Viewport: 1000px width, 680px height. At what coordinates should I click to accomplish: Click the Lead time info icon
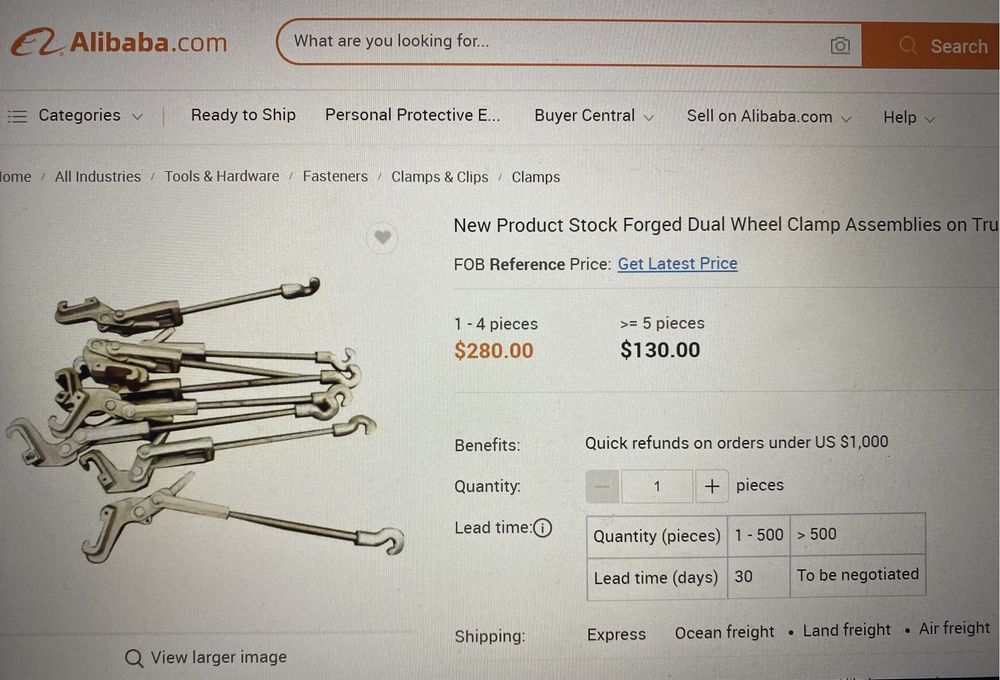542,528
